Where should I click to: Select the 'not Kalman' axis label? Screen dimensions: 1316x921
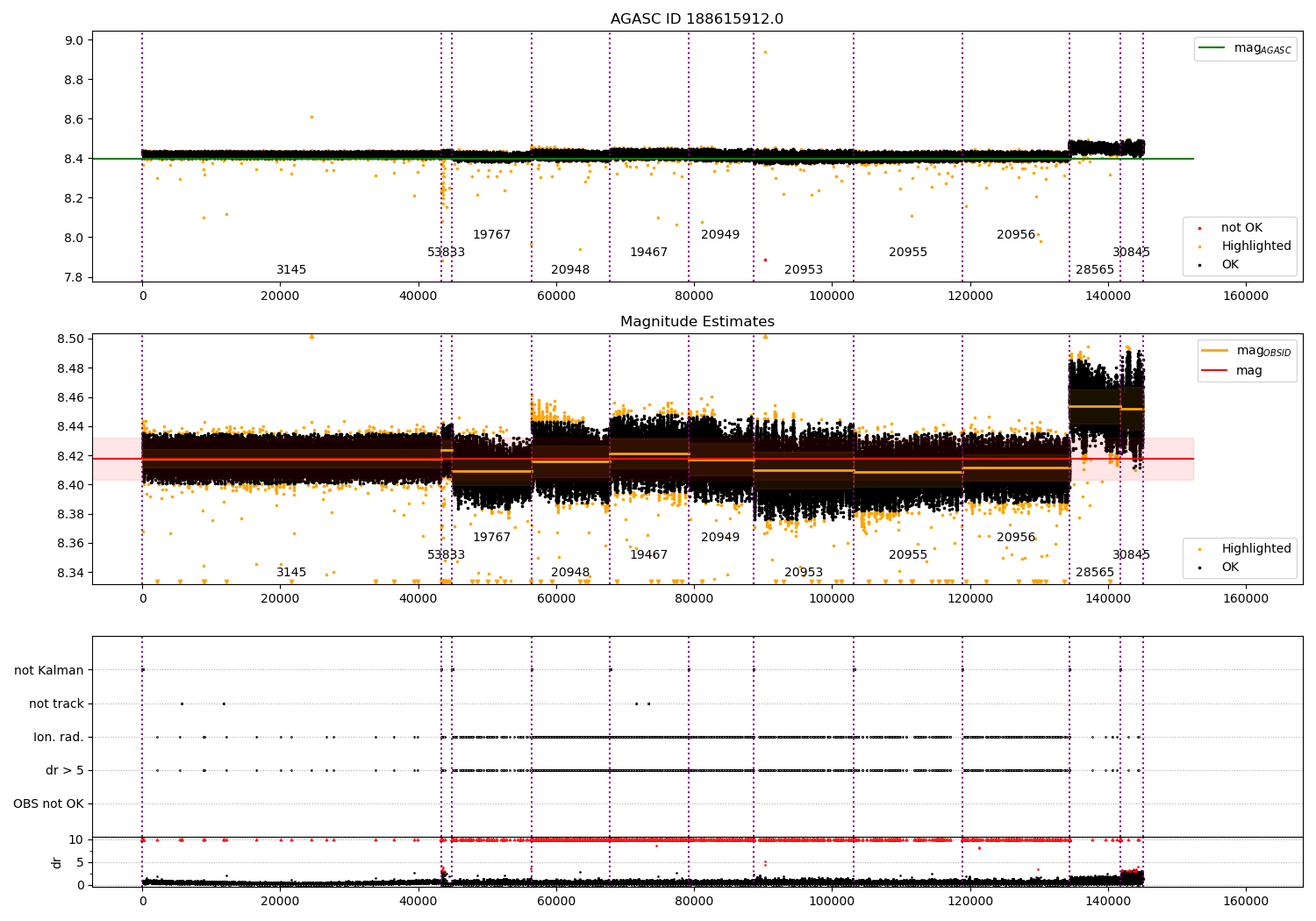coord(49,670)
